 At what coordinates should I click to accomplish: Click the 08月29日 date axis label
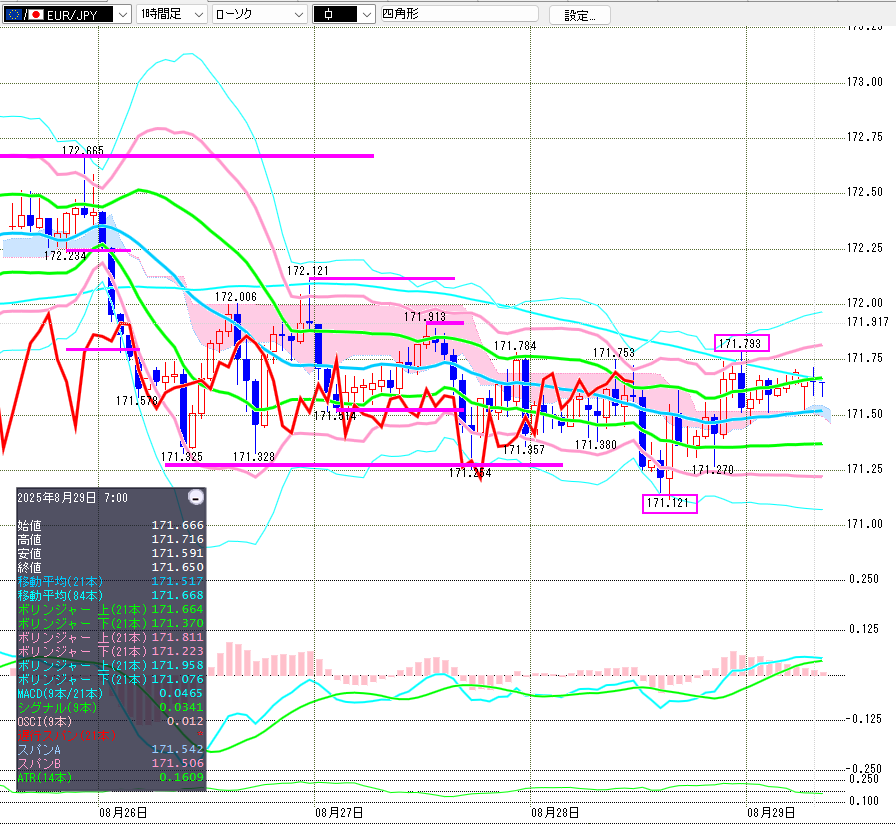coord(771,813)
